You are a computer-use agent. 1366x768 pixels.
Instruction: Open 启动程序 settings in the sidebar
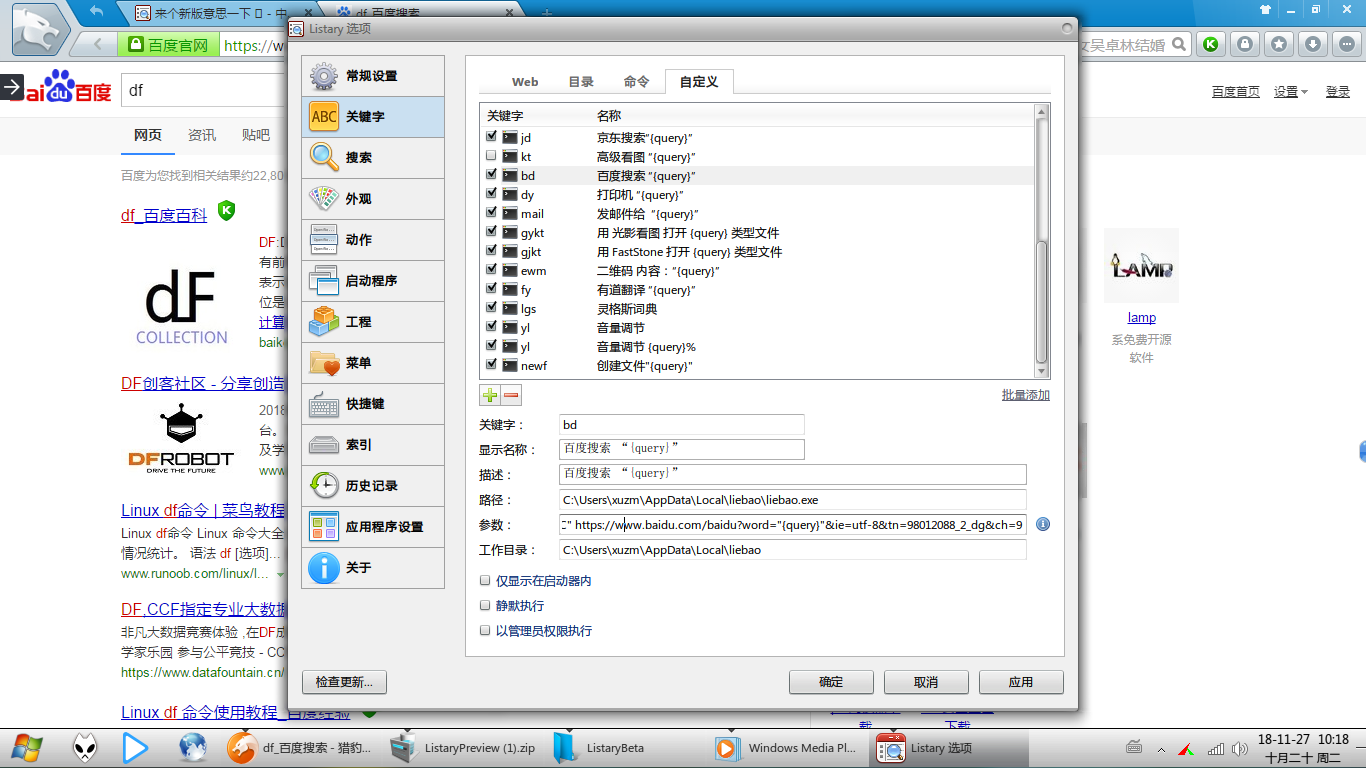tap(373, 281)
